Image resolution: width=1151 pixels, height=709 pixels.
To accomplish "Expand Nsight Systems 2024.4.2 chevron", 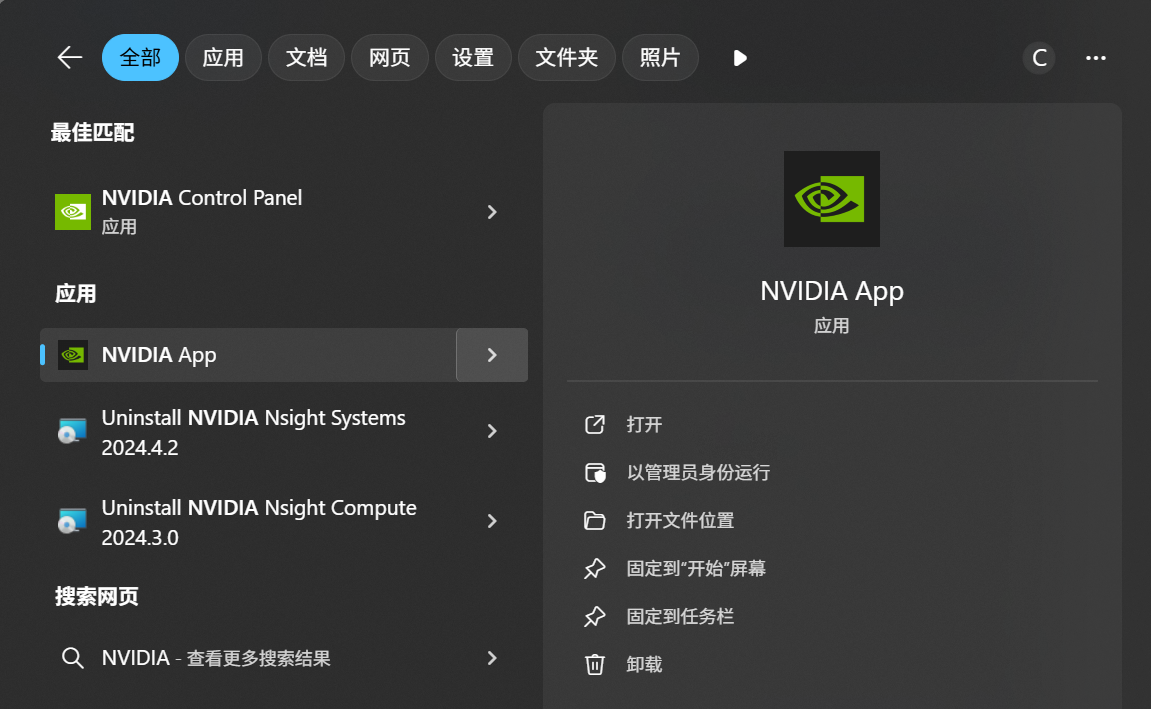I will [x=492, y=432].
